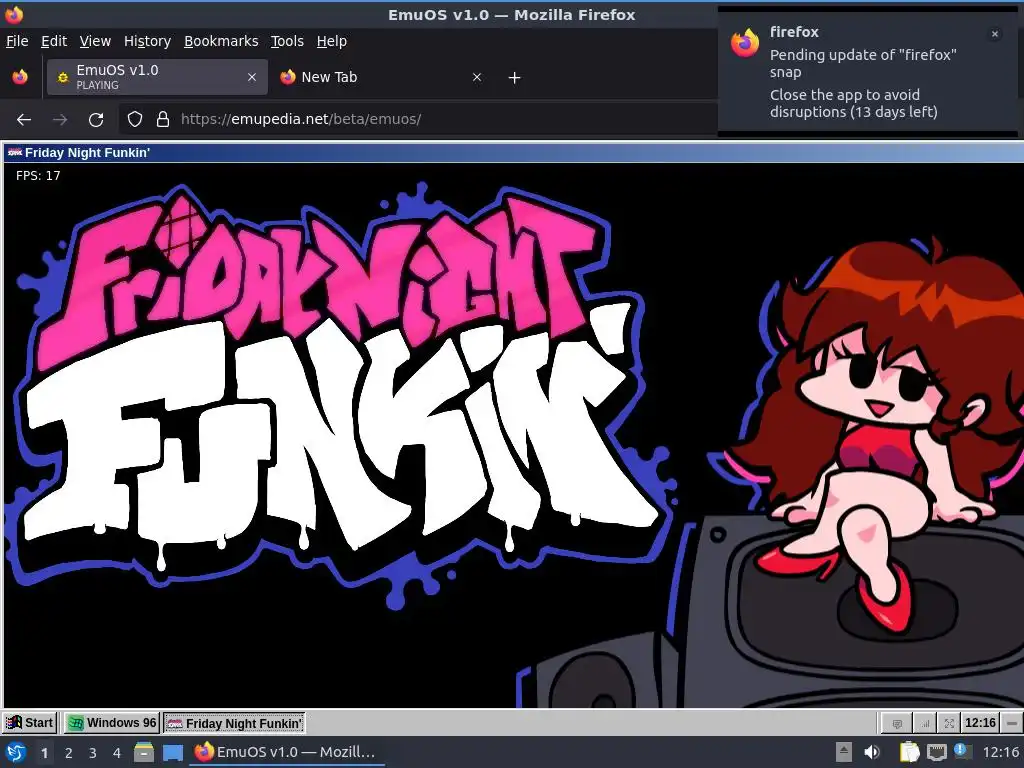Image resolution: width=1024 pixels, height=768 pixels.
Task: Click the Friday Night Funkin' window title bar
Action: point(513,153)
